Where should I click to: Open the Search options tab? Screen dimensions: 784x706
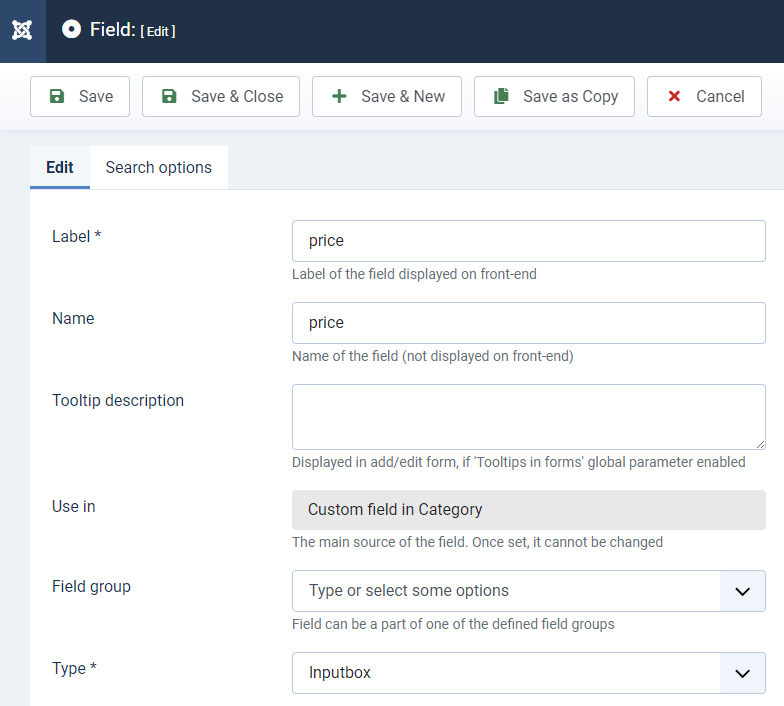(x=158, y=167)
